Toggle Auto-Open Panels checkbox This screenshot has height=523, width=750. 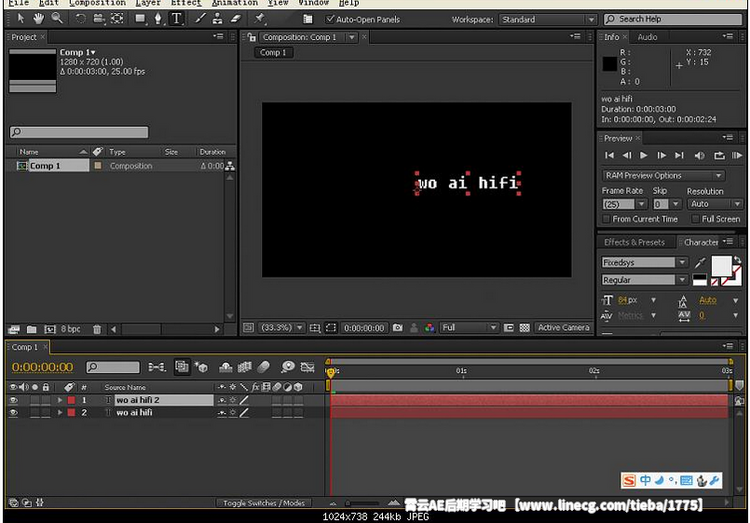pyautogui.click(x=329, y=19)
